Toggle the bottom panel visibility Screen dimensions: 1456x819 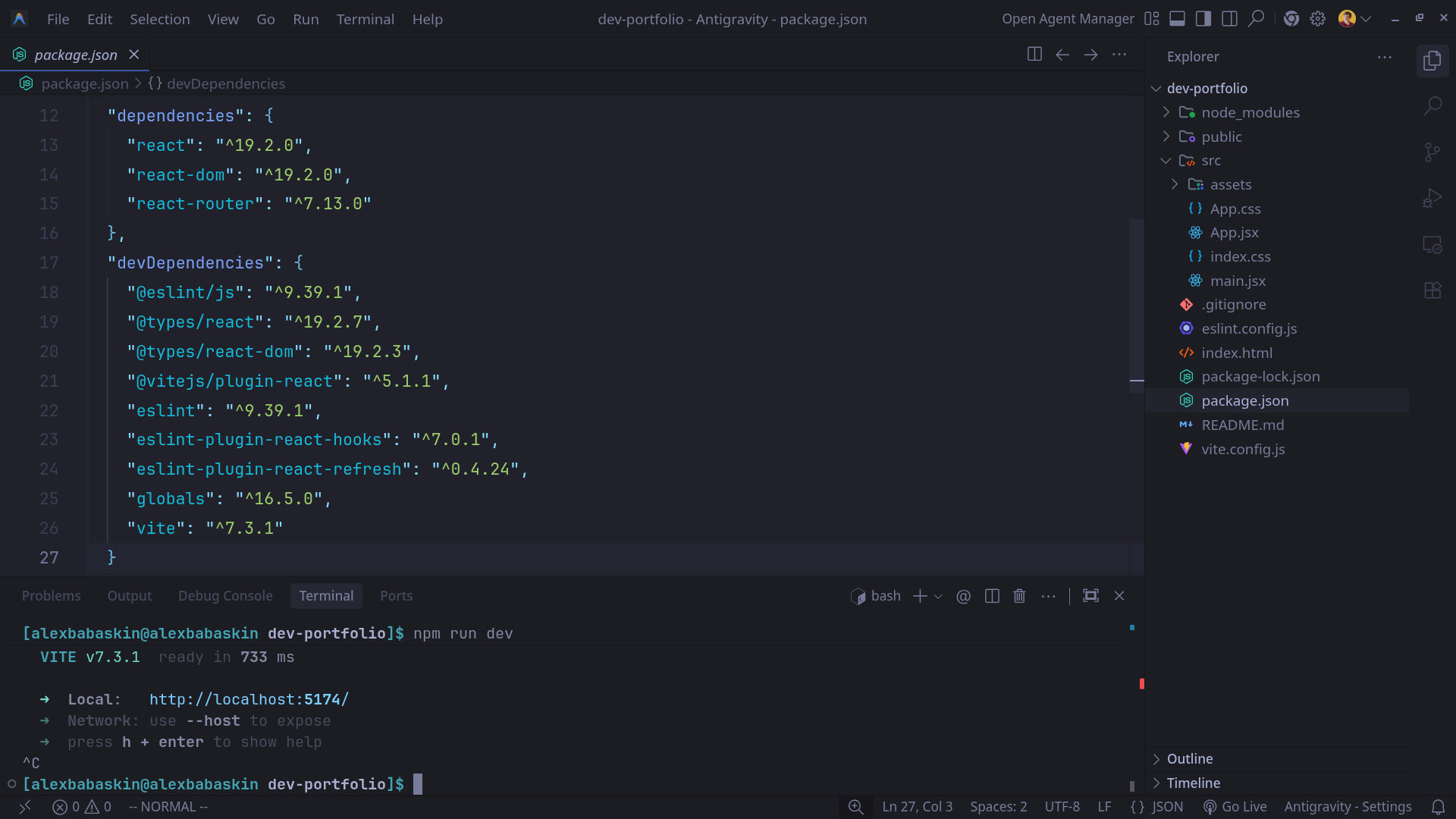[x=1177, y=19]
